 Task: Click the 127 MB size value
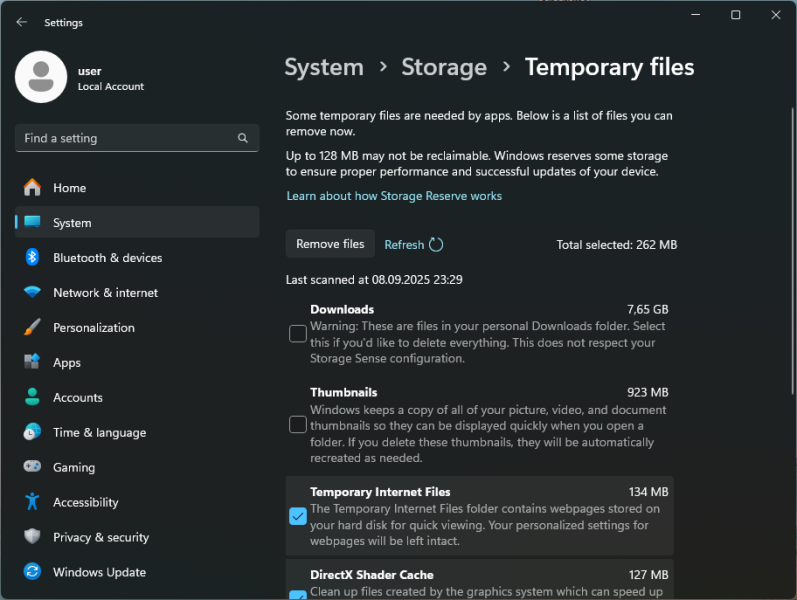click(x=649, y=575)
